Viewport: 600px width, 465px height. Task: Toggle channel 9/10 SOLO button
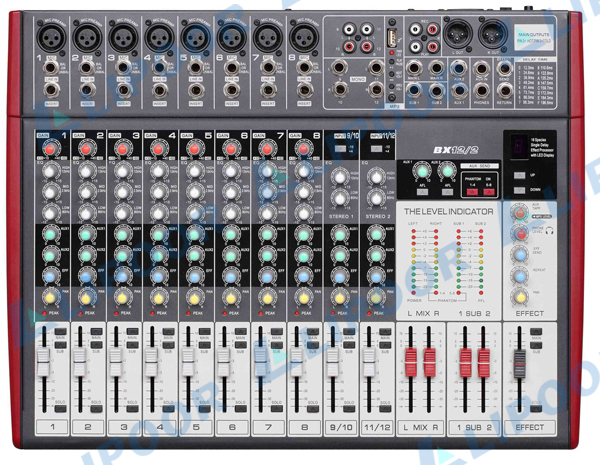point(349,409)
